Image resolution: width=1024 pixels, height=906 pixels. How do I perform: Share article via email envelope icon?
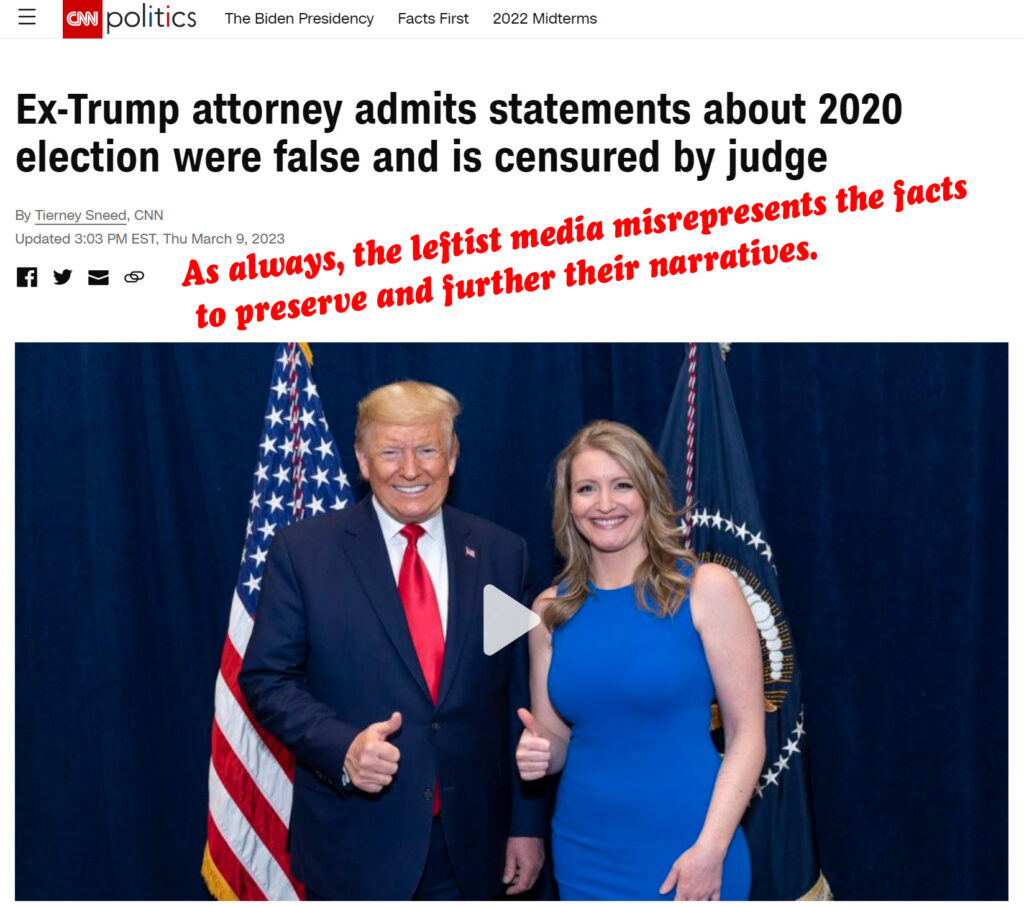tap(99, 278)
